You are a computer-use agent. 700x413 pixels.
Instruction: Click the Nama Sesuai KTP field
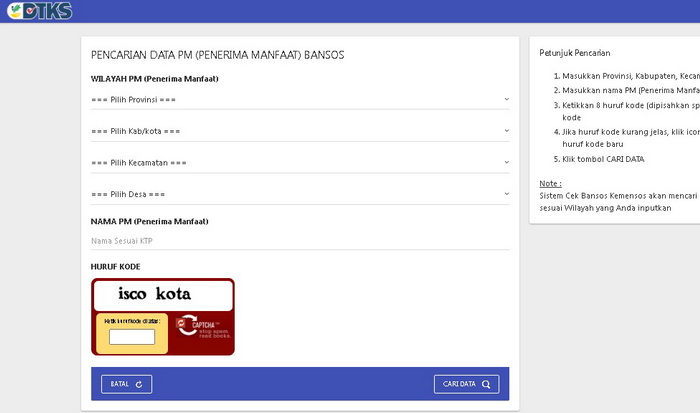click(x=300, y=241)
